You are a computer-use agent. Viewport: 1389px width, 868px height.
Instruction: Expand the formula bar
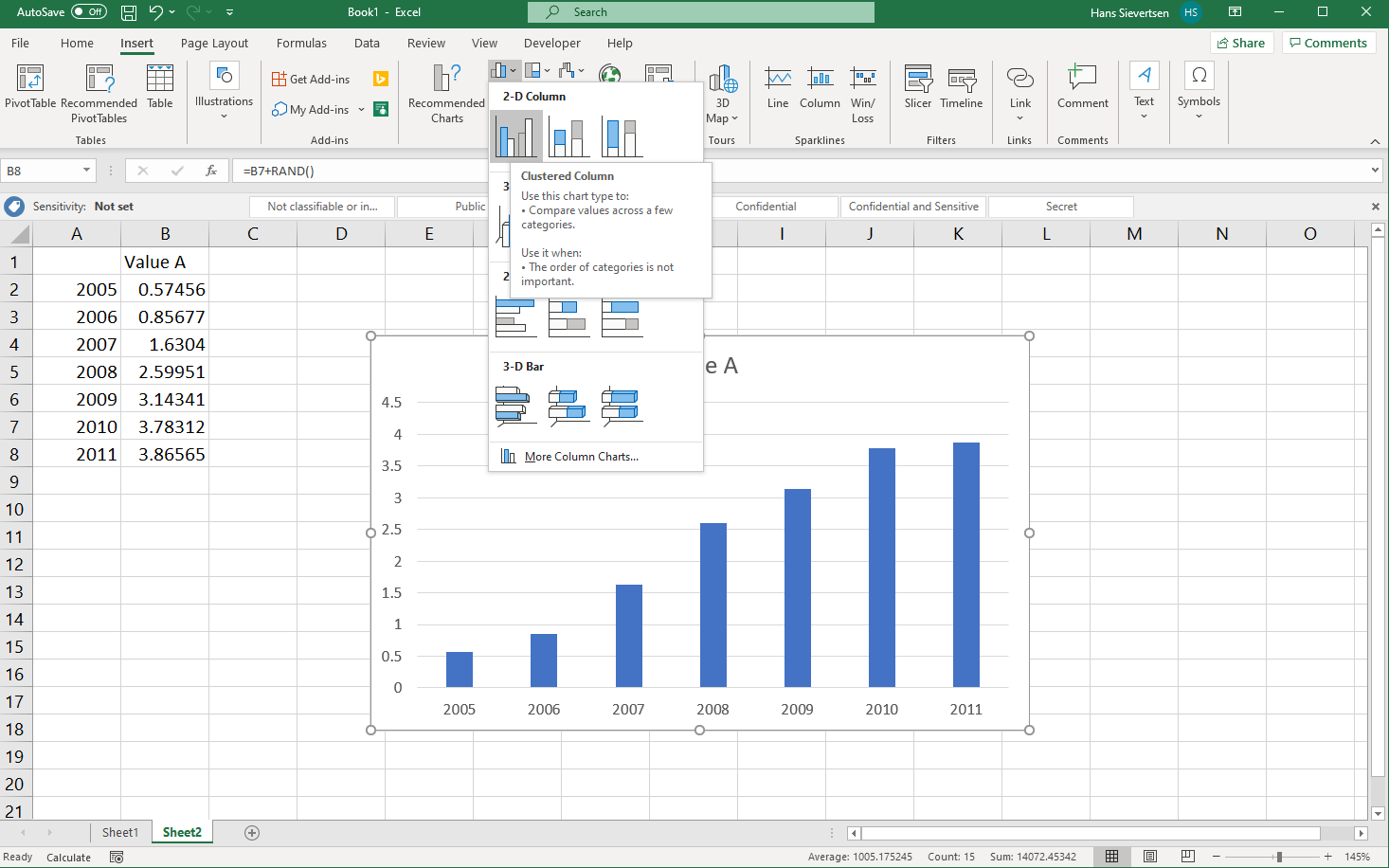pyautogui.click(x=1375, y=171)
